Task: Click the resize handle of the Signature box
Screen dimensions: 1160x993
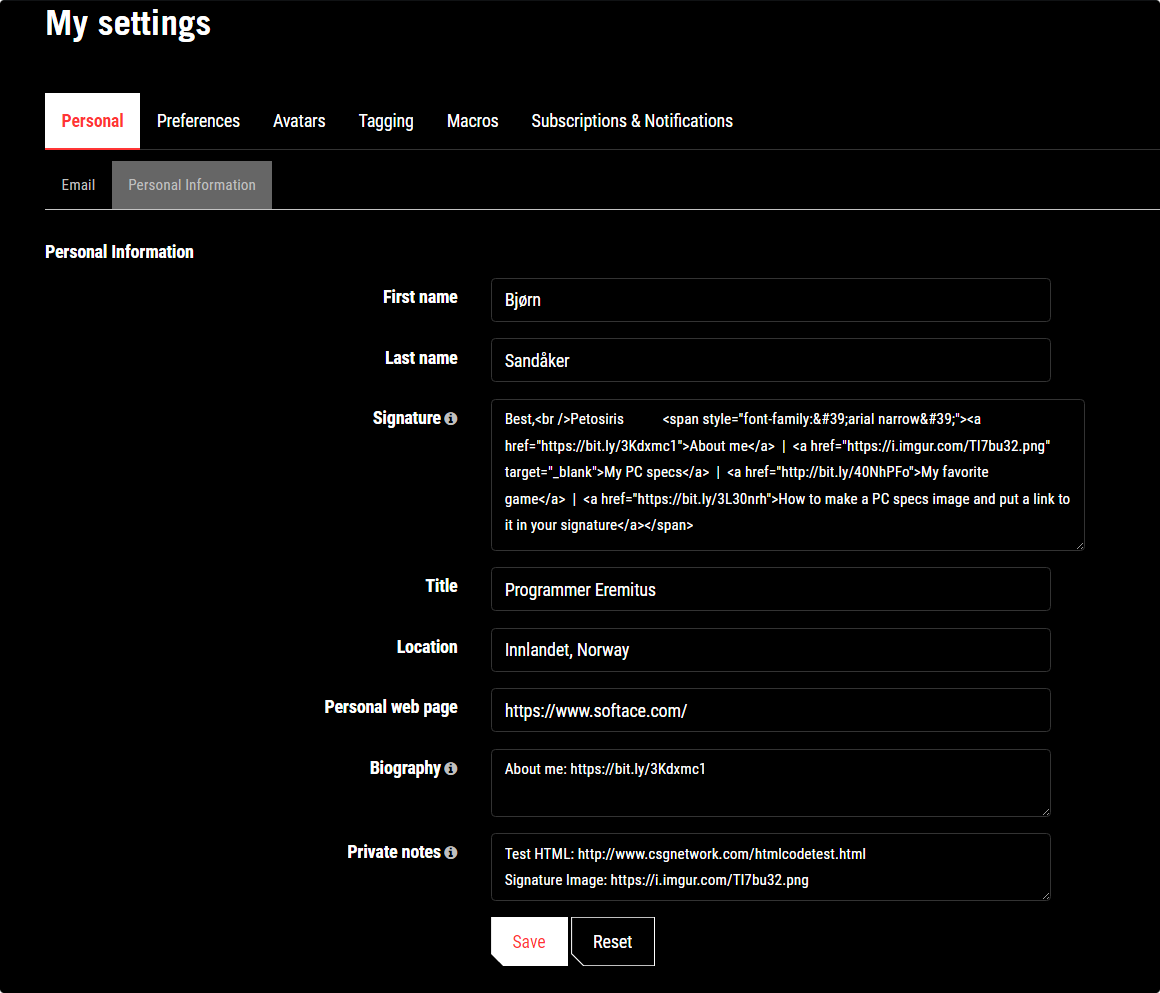Action: coord(1078,544)
